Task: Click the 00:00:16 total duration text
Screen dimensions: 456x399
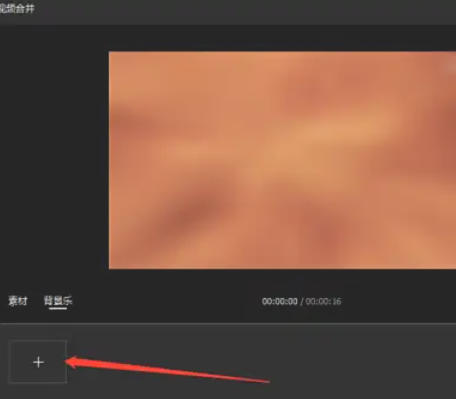Action: [x=323, y=301]
